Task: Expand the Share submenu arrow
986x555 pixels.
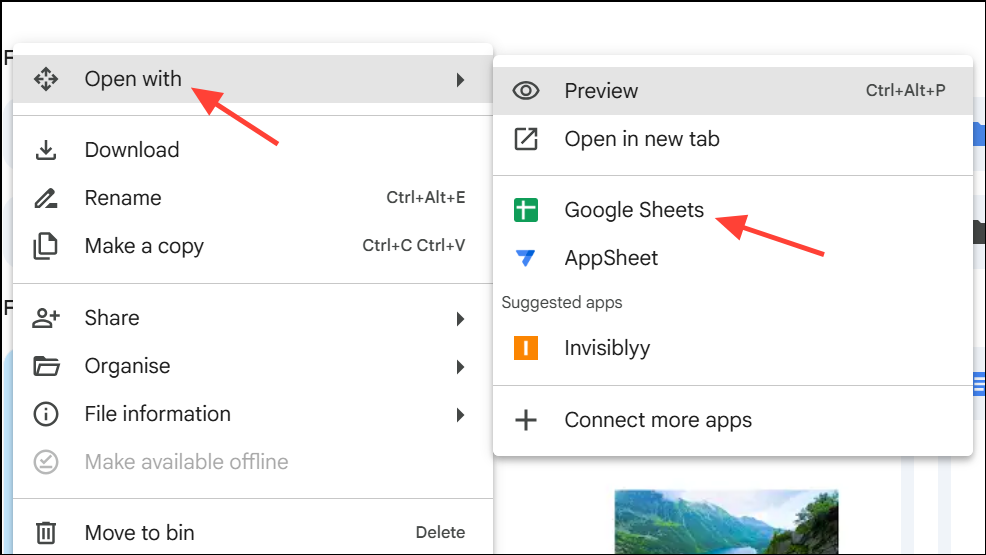Action: pyautogui.click(x=460, y=319)
